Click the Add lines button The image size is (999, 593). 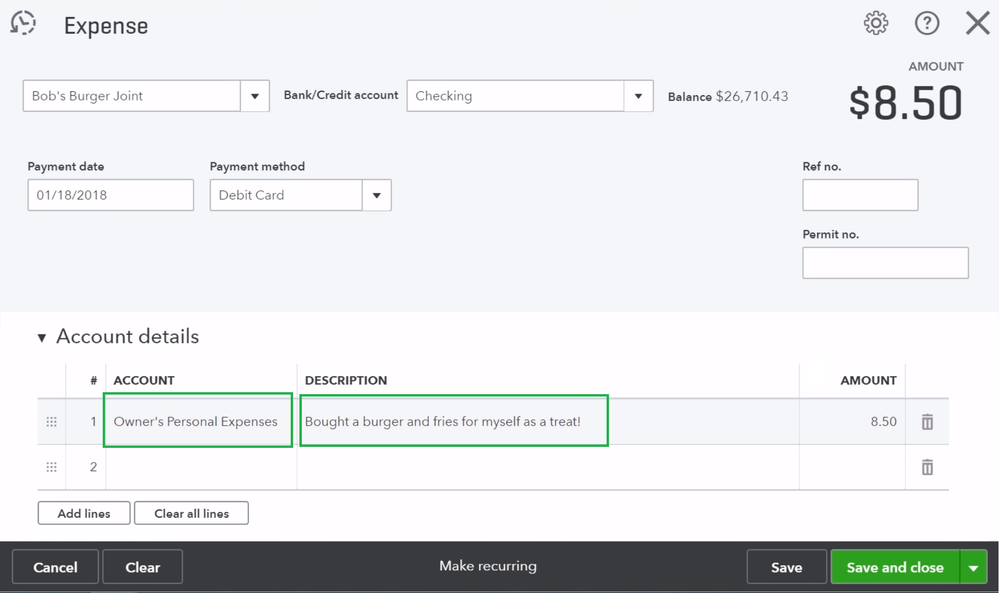tap(84, 513)
